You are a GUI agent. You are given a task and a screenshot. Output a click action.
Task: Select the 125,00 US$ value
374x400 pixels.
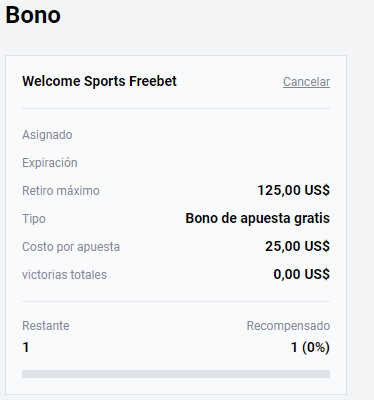[294, 190]
